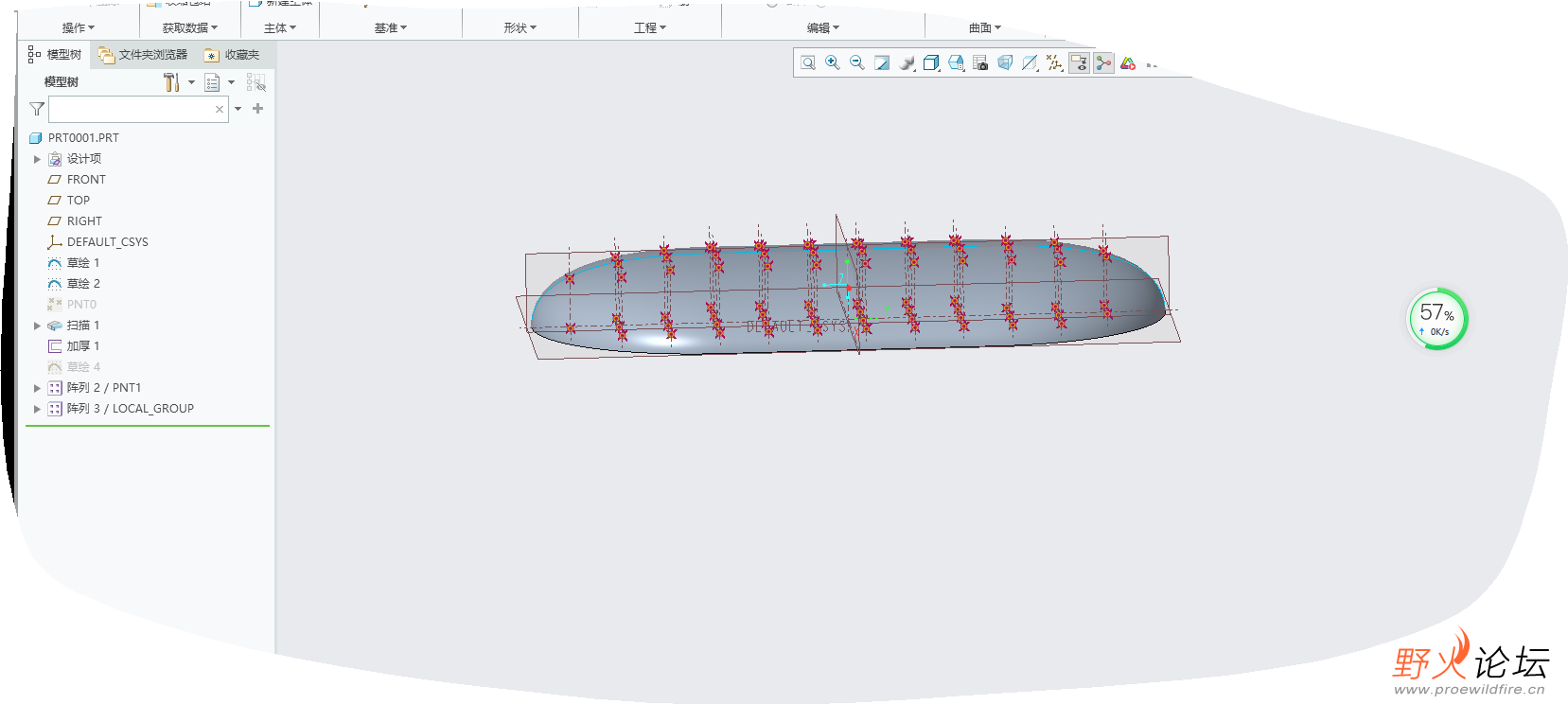Viewport: 1568px width, 705px height.
Task: Click the Zoom In magnifier icon
Action: click(833, 63)
